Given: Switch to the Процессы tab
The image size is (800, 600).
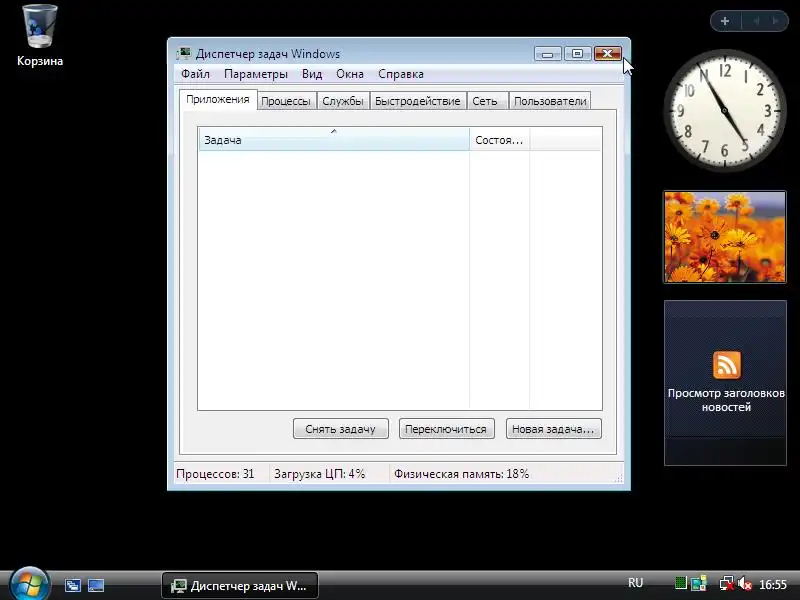Looking at the screenshot, I should [x=286, y=101].
